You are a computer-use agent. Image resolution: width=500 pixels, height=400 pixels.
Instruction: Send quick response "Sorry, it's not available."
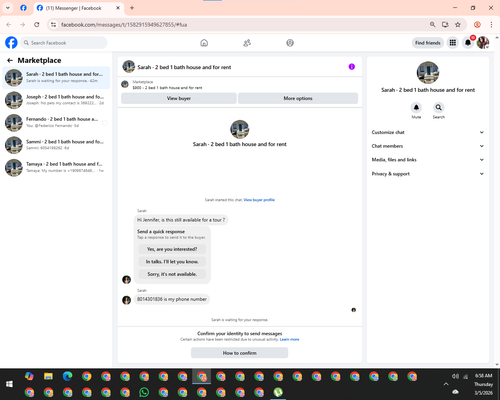[x=172, y=274]
